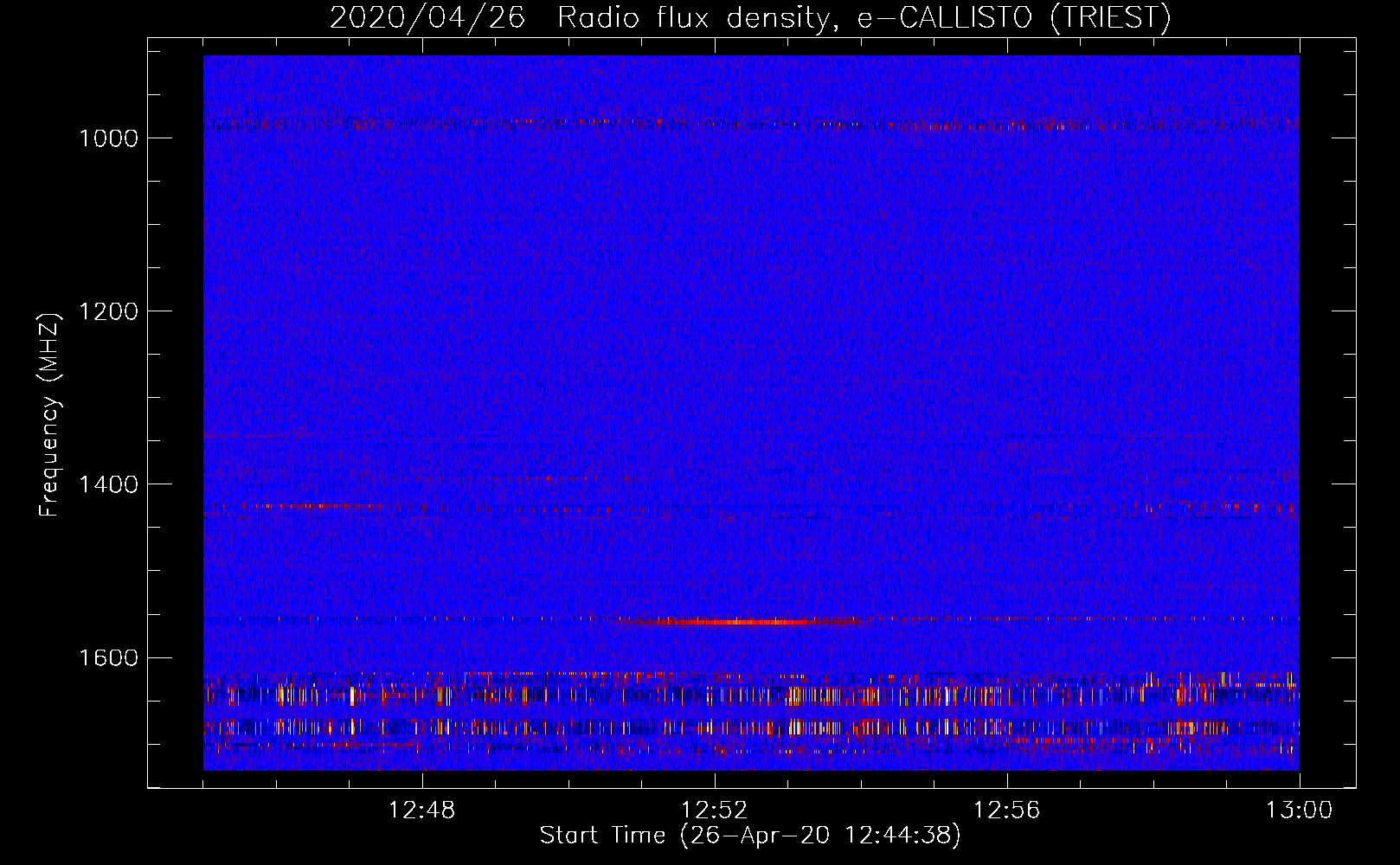Click the 'Start Time' x-axis label

pyautogui.click(x=749, y=835)
